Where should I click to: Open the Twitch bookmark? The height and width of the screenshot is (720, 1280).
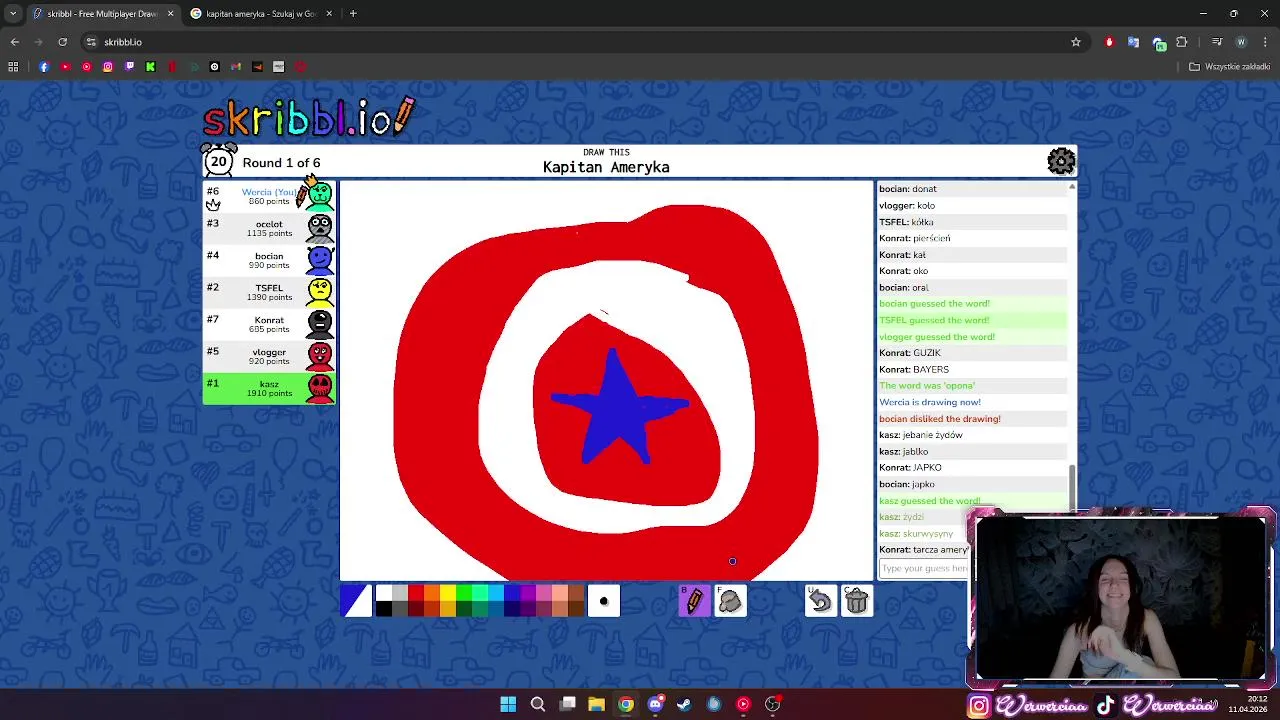click(129, 67)
